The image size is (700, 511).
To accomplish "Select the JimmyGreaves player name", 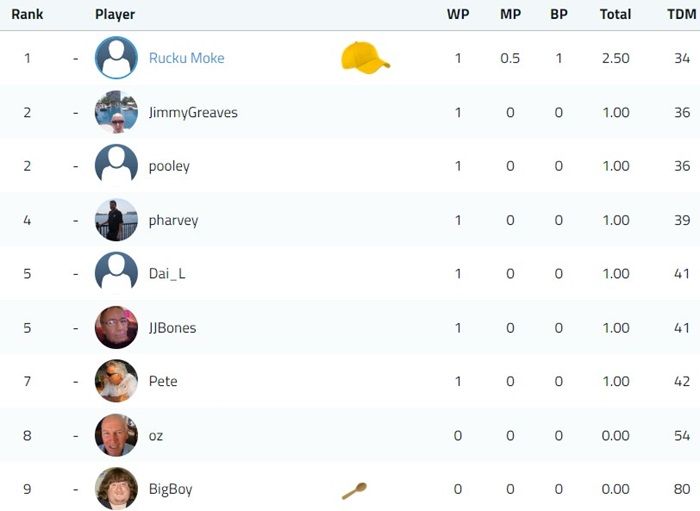I will [x=193, y=112].
